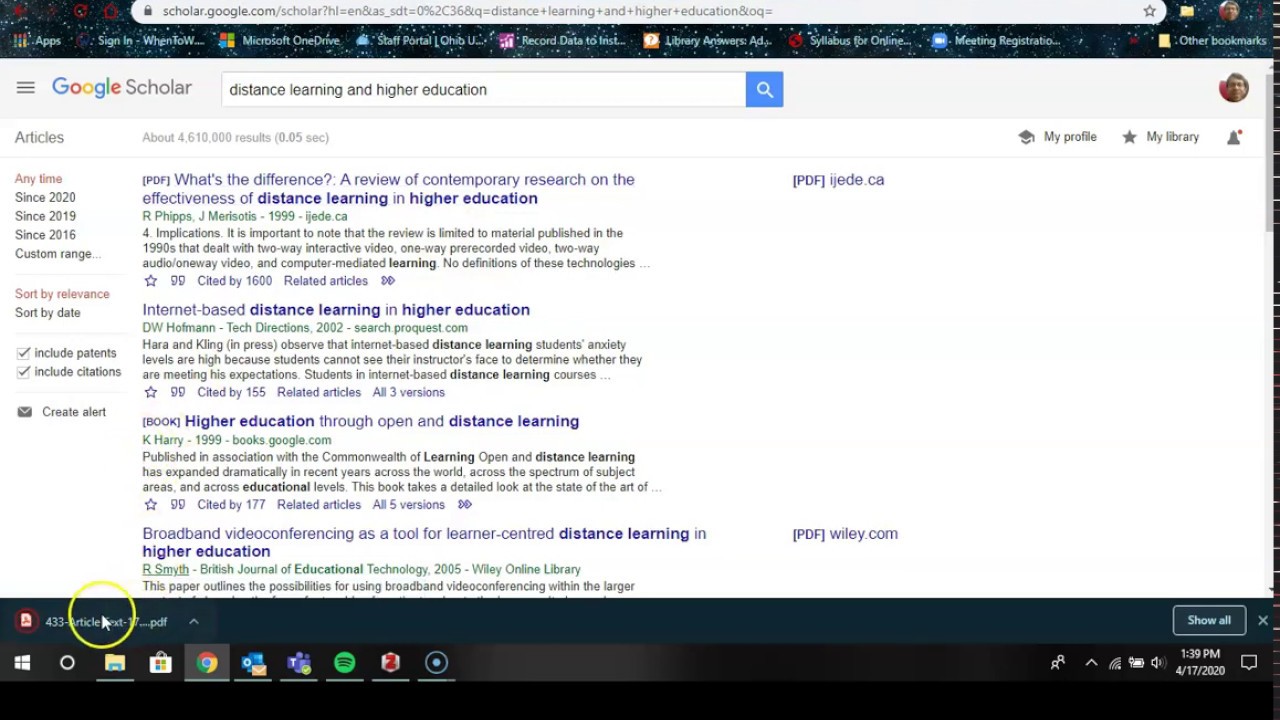Open the volume control in system tray
This screenshot has width=1280, height=720.
coord(1158,662)
